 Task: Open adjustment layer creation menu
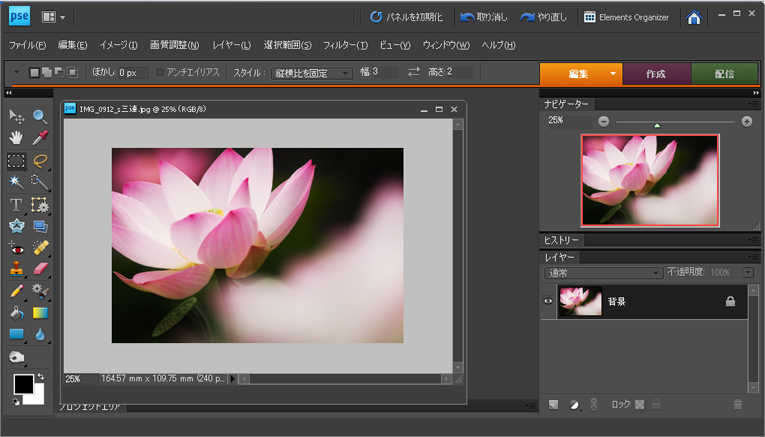tap(574, 404)
